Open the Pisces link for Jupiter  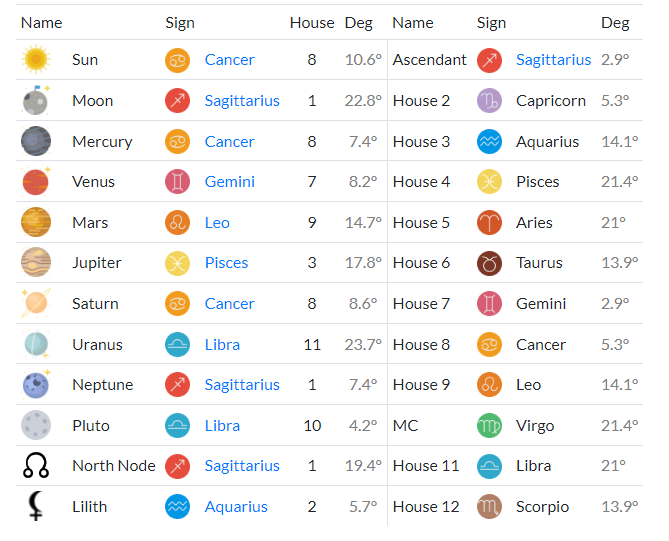(x=227, y=263)
